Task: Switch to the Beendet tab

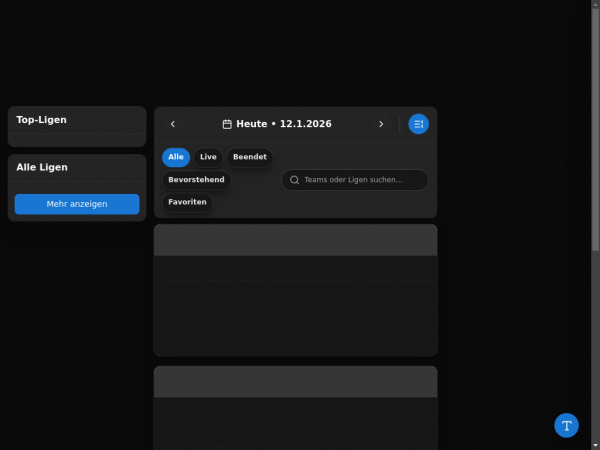Action: coord(249,157)
